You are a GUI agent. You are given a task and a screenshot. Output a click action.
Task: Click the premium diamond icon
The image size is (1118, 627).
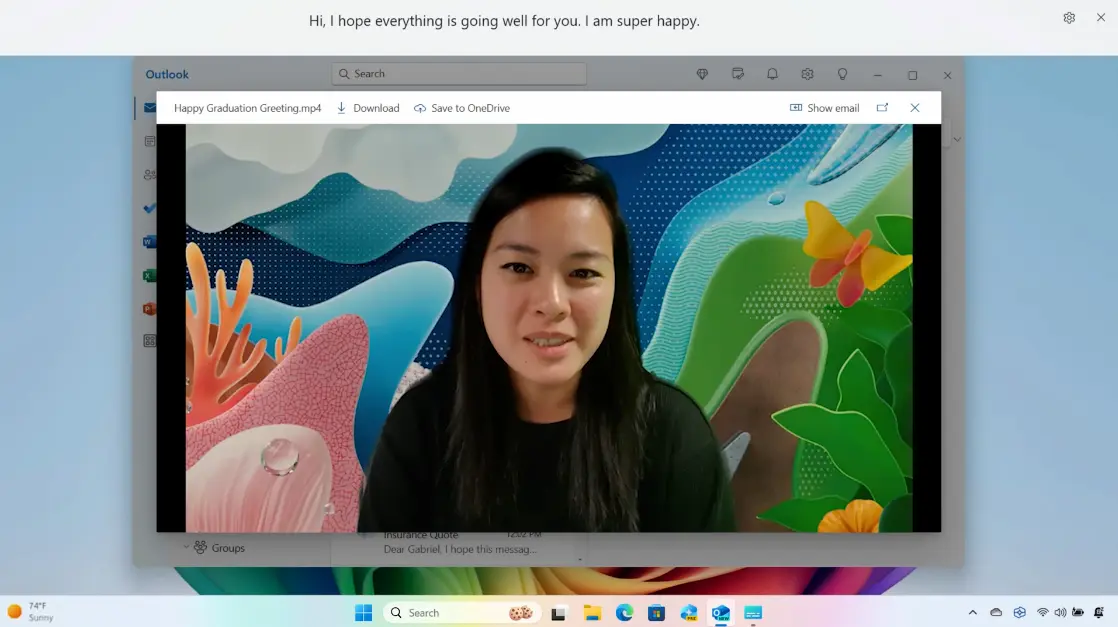tap(702, 74)
